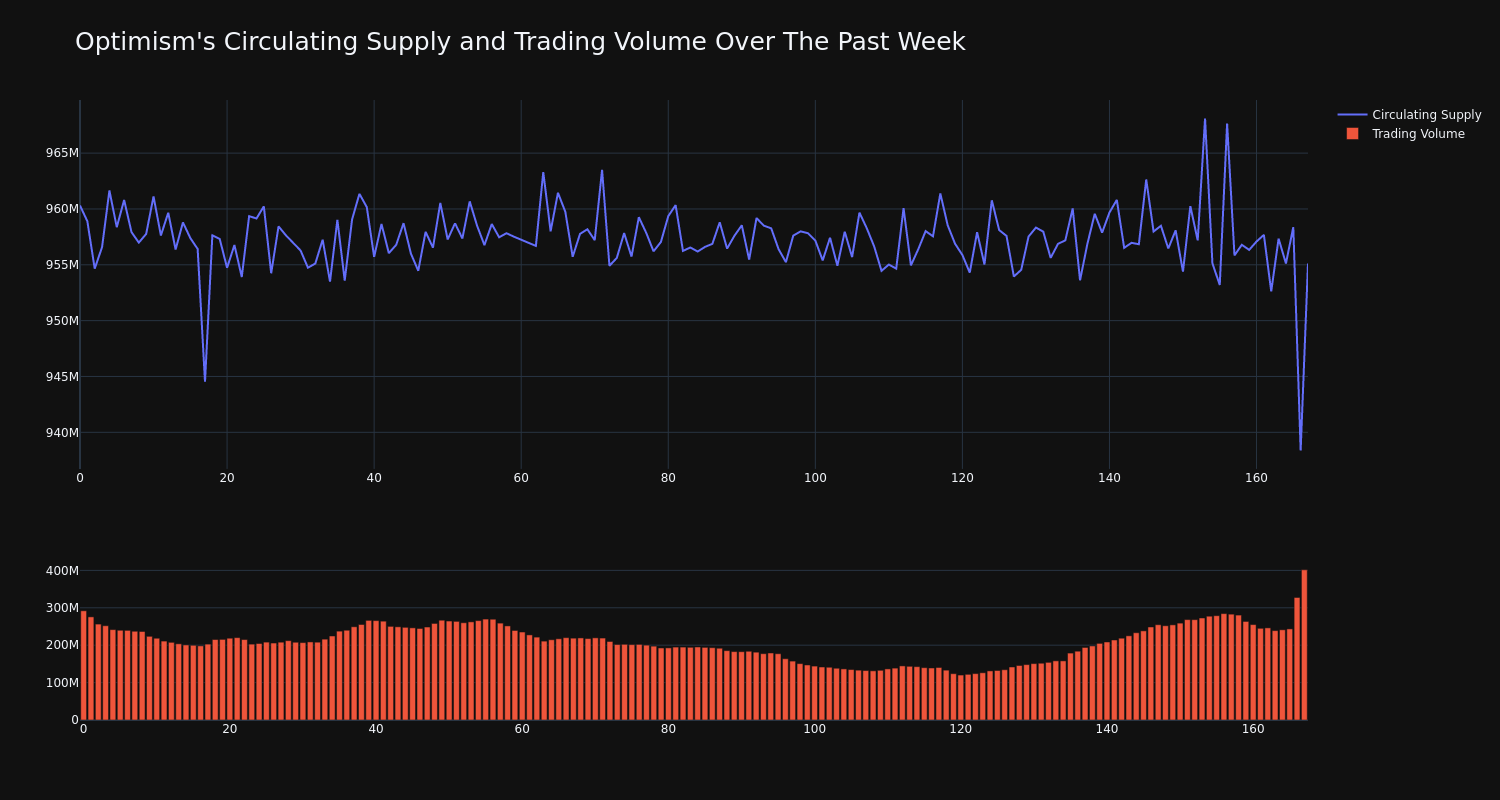Screen dimensions: 1500x800
Task: Click the 160 x-axis label under supply chart
Action: (x=1256, y=478)
